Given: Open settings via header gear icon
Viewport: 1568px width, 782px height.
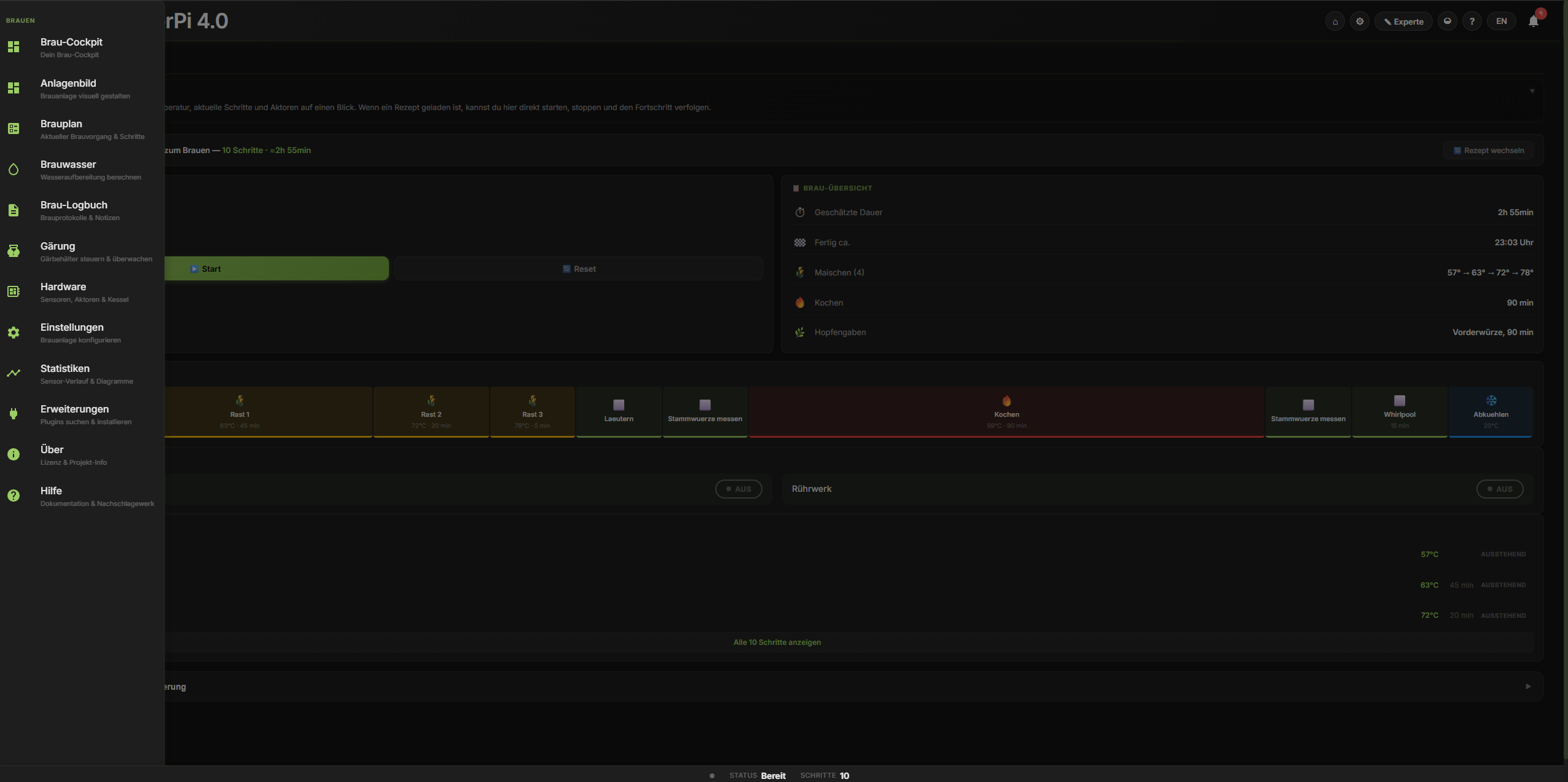Looking at the screenshot, I should (1360, 22).
